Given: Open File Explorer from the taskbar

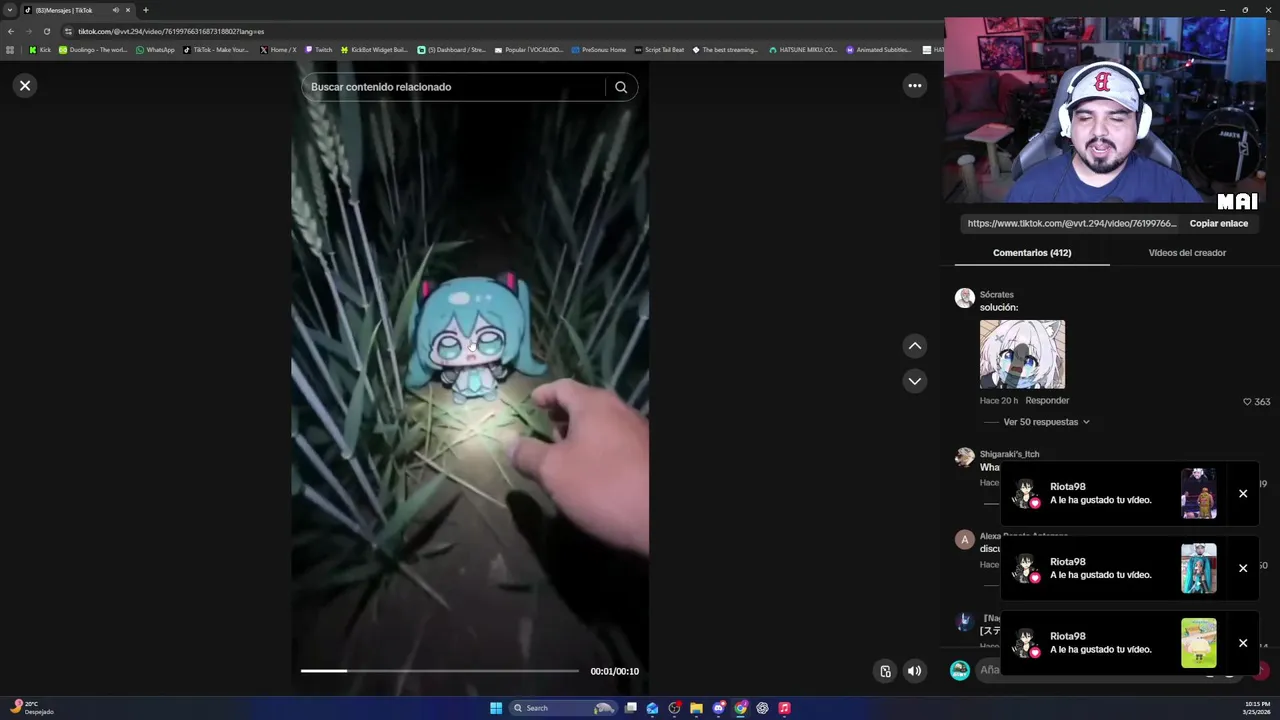Looking at the screenshot, I should coord(697,708).
